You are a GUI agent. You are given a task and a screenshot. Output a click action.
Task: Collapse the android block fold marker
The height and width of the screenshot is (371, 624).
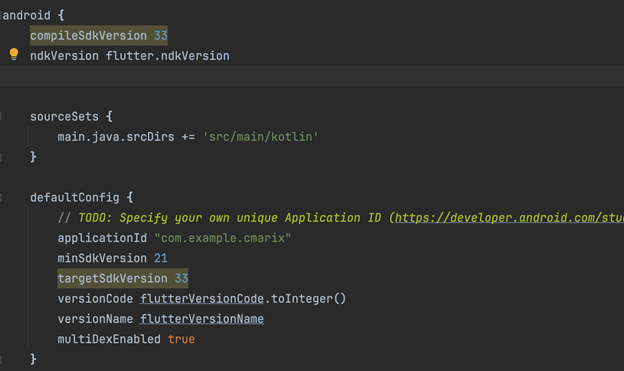pyautogui.click(x=1, y=16)
